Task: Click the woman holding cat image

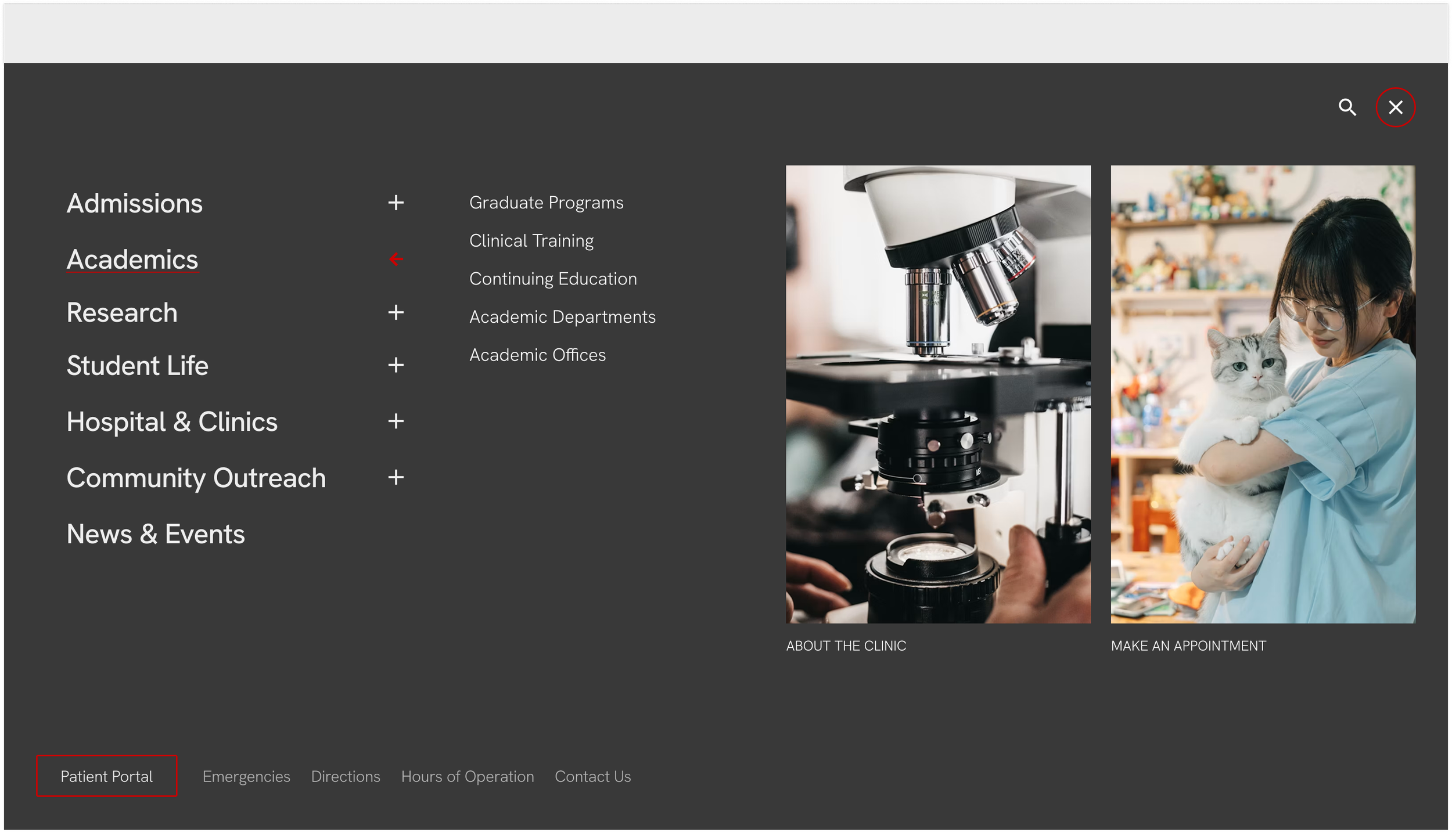Action: 1263,394
